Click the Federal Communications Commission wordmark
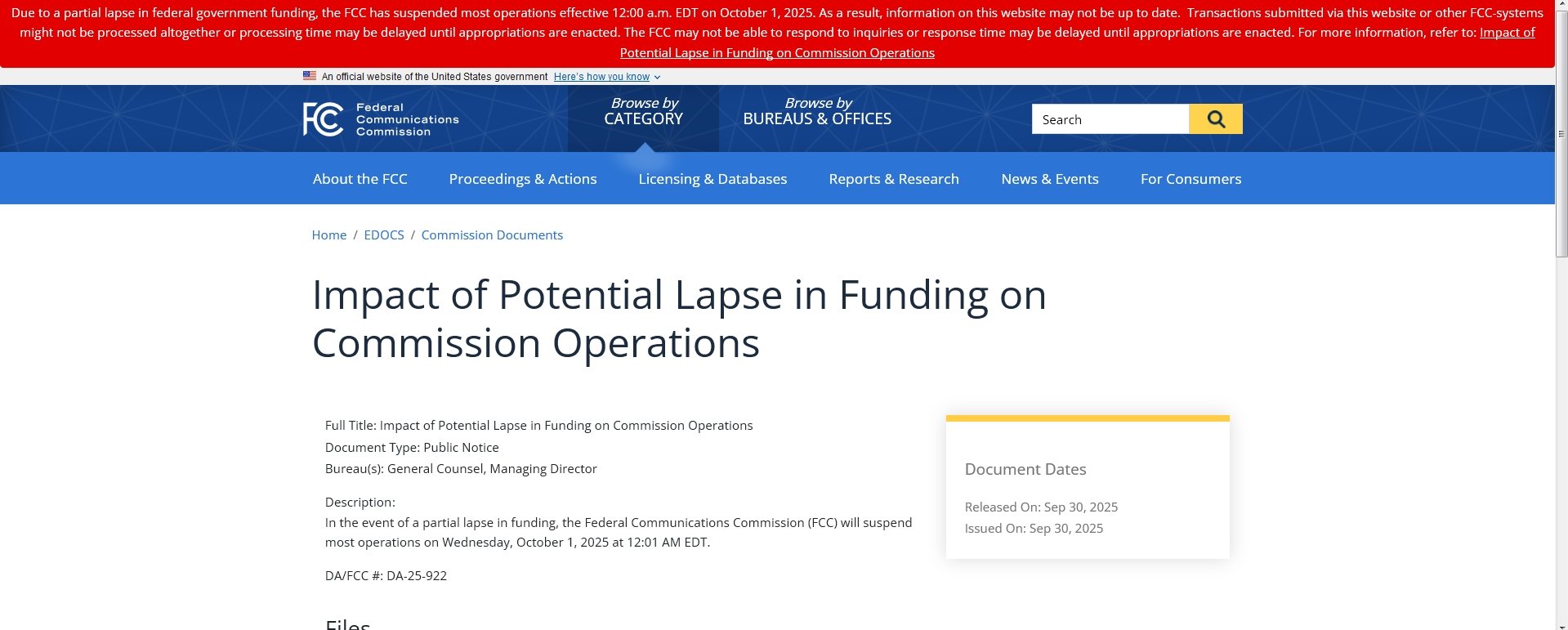Screen dimensions: 1568x630 pyautogui.click(x=407, y=119)
